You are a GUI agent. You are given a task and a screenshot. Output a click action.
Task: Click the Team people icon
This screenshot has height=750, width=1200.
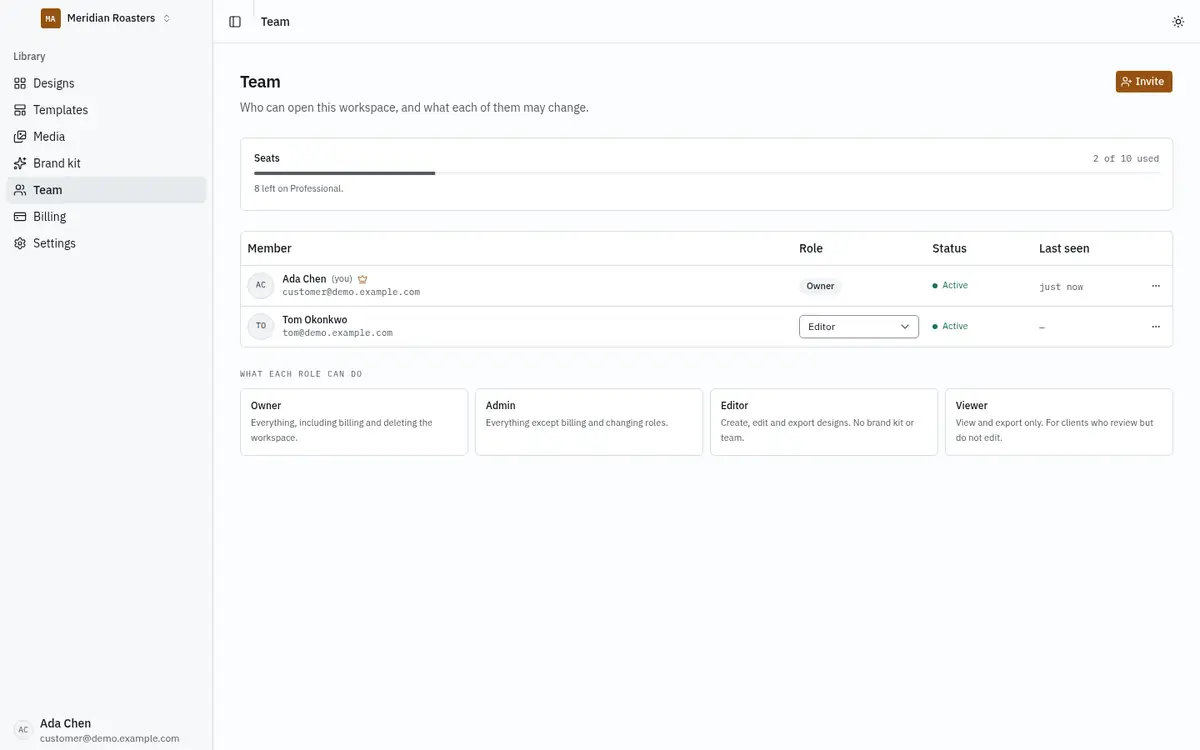point(20,190)
